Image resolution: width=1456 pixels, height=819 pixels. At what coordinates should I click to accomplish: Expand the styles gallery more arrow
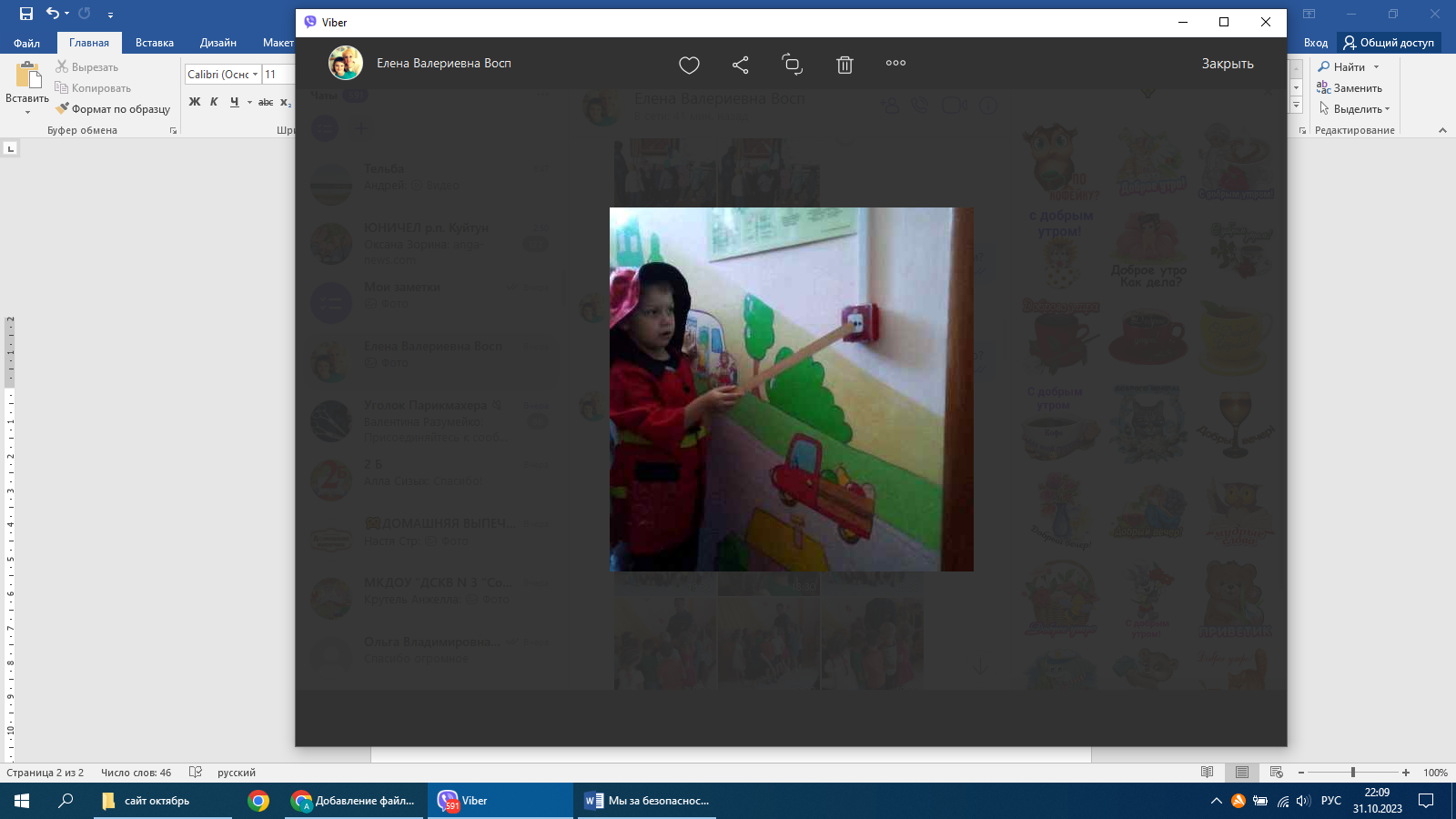pos(1297,106)
